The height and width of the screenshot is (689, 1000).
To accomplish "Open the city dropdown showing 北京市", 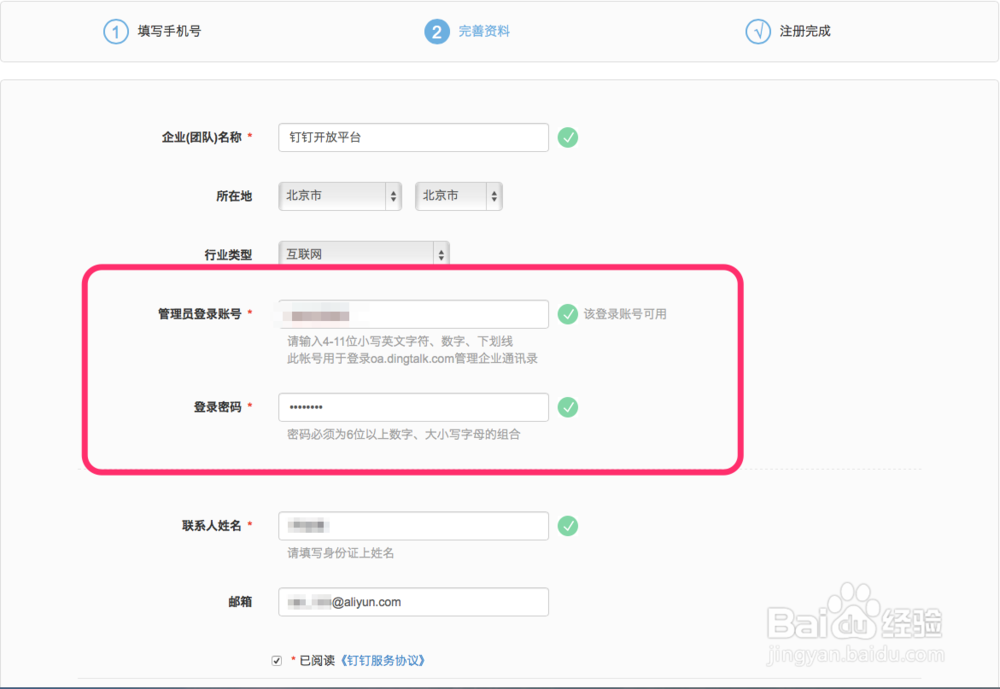I will [x=459, y=196].
